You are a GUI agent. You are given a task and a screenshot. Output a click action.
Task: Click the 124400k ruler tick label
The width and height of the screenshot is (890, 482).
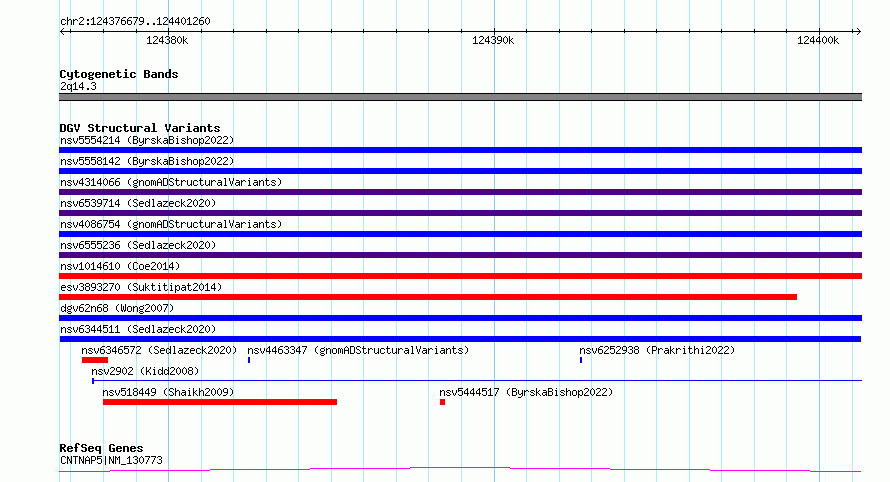[818, 40]
